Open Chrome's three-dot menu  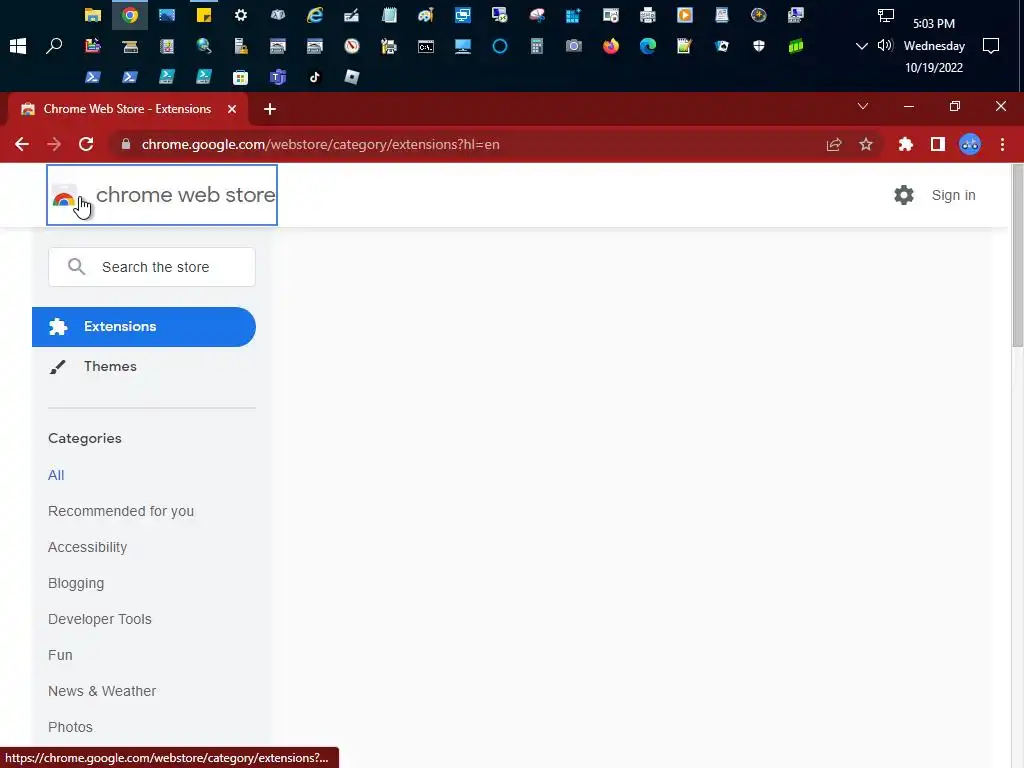1002,144
